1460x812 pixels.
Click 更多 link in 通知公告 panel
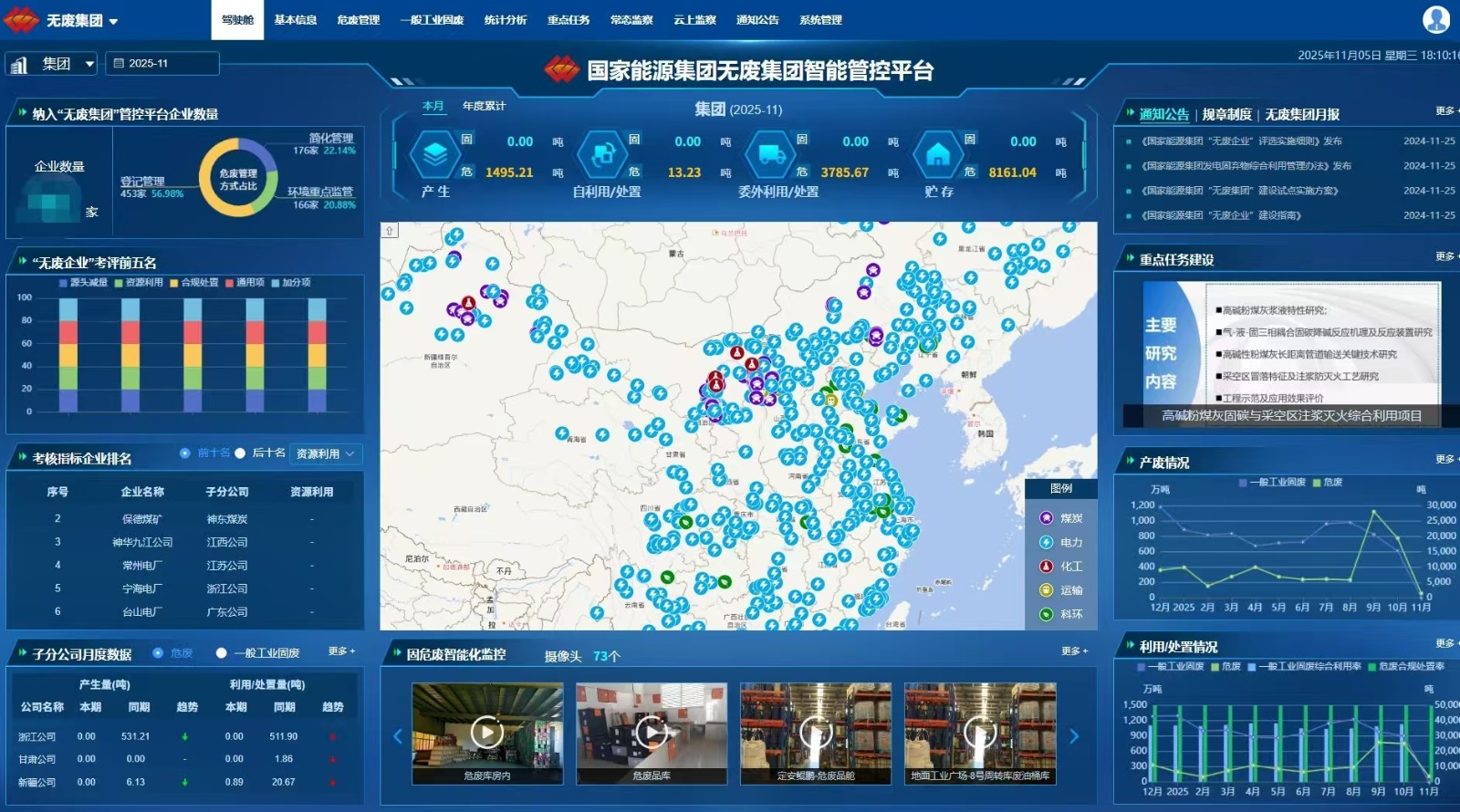coord(1444,111)
